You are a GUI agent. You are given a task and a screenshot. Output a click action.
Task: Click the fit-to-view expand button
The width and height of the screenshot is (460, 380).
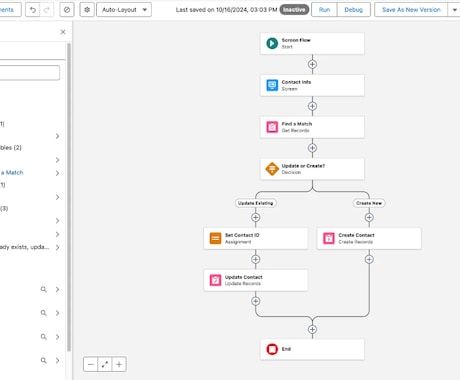coord(105,364)
